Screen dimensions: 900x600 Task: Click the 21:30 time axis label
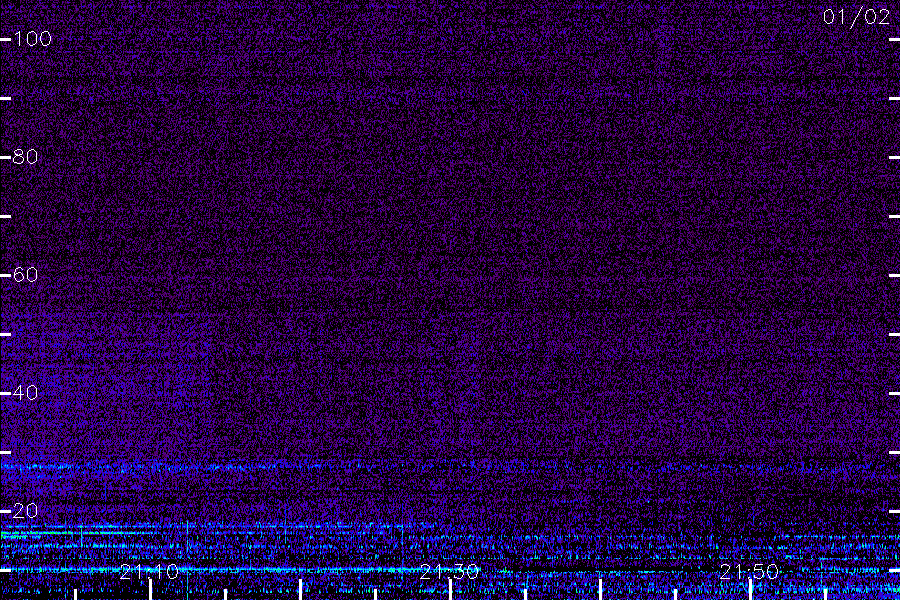coord(449,572)
